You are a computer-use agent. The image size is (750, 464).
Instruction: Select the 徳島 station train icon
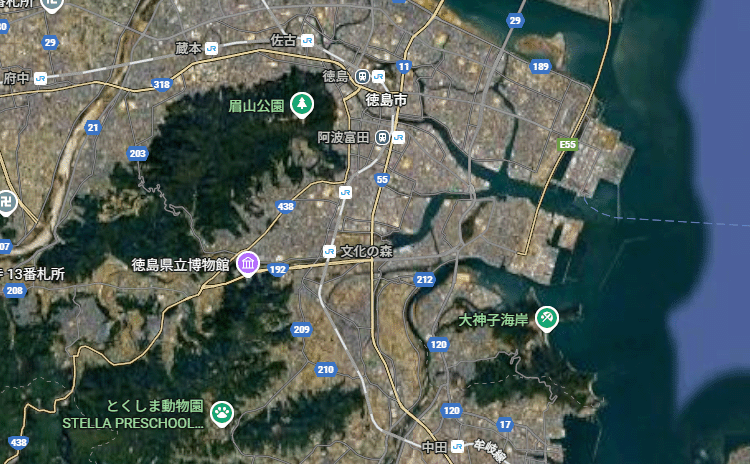click(362, 76)
